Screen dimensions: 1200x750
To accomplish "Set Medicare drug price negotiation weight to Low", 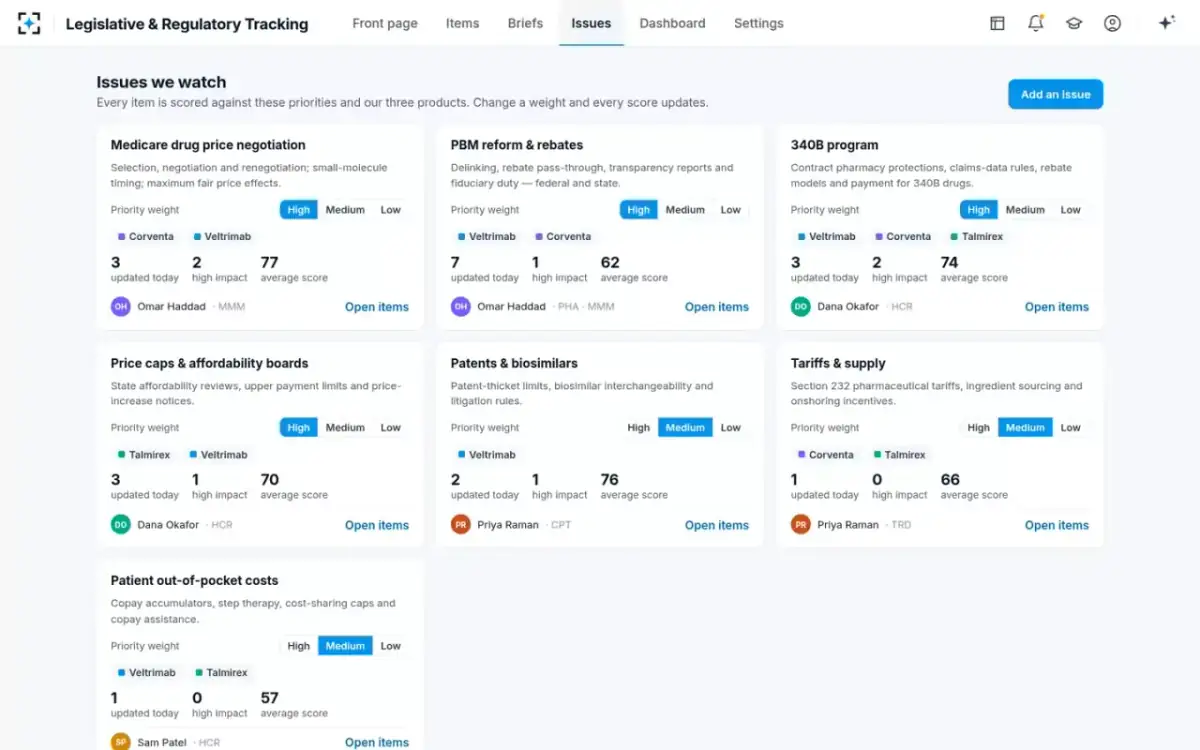I will [391, 210].
